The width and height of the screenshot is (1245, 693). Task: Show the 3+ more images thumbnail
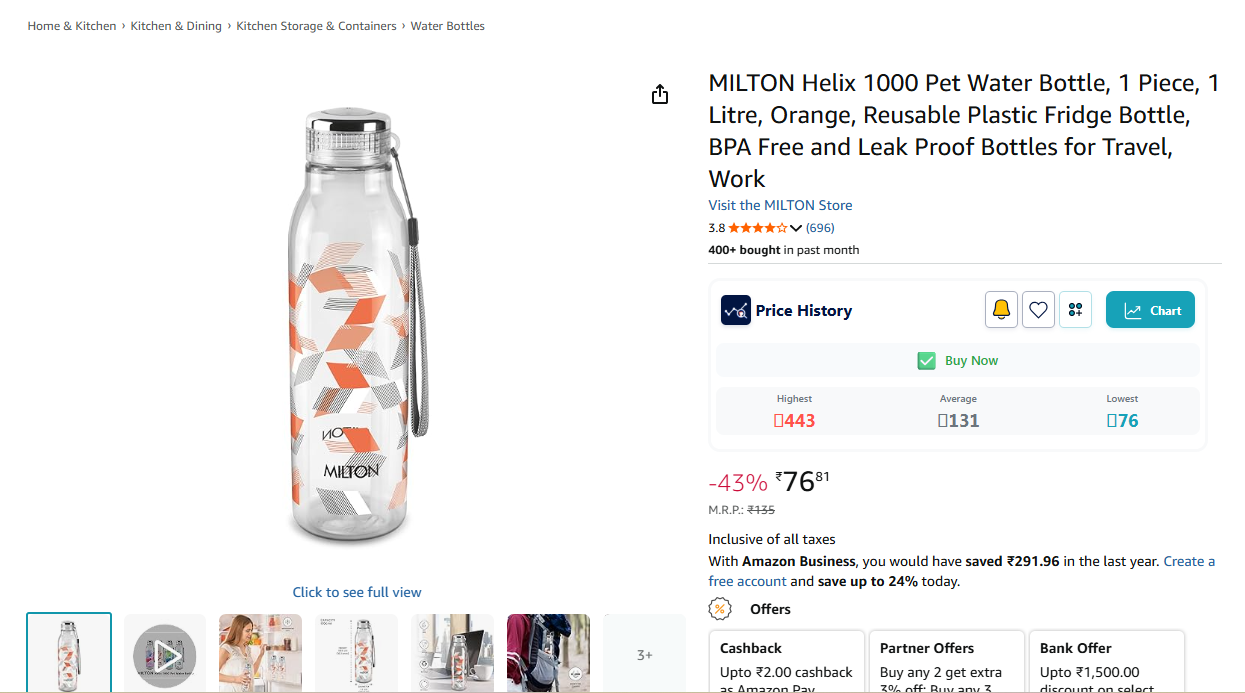tap(645, 655)
